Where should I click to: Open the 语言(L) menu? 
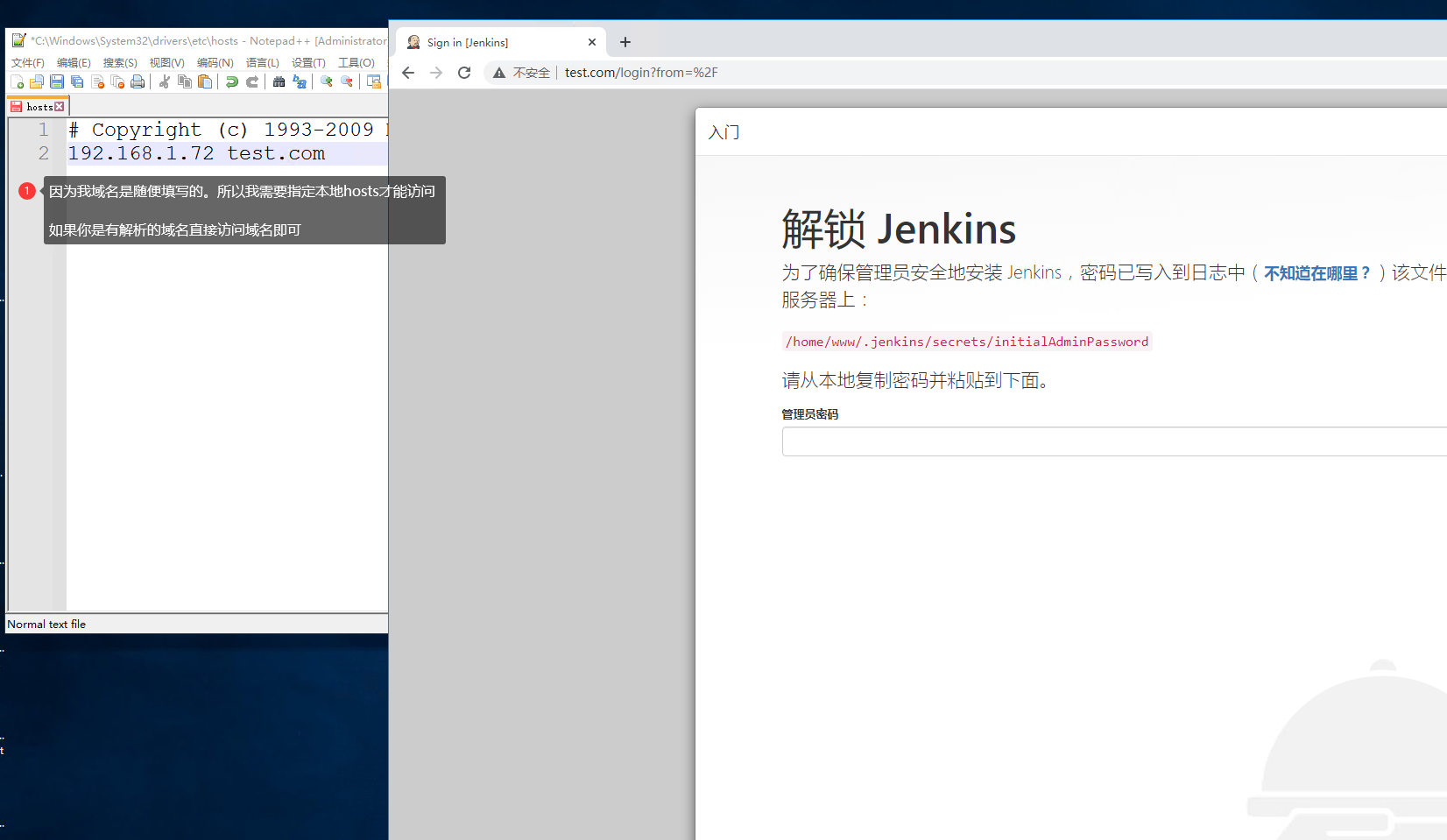[262, 63]
